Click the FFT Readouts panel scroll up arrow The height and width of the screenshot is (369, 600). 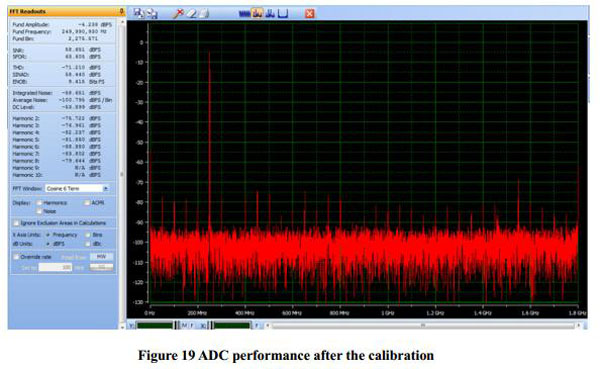tap(122, 22)
